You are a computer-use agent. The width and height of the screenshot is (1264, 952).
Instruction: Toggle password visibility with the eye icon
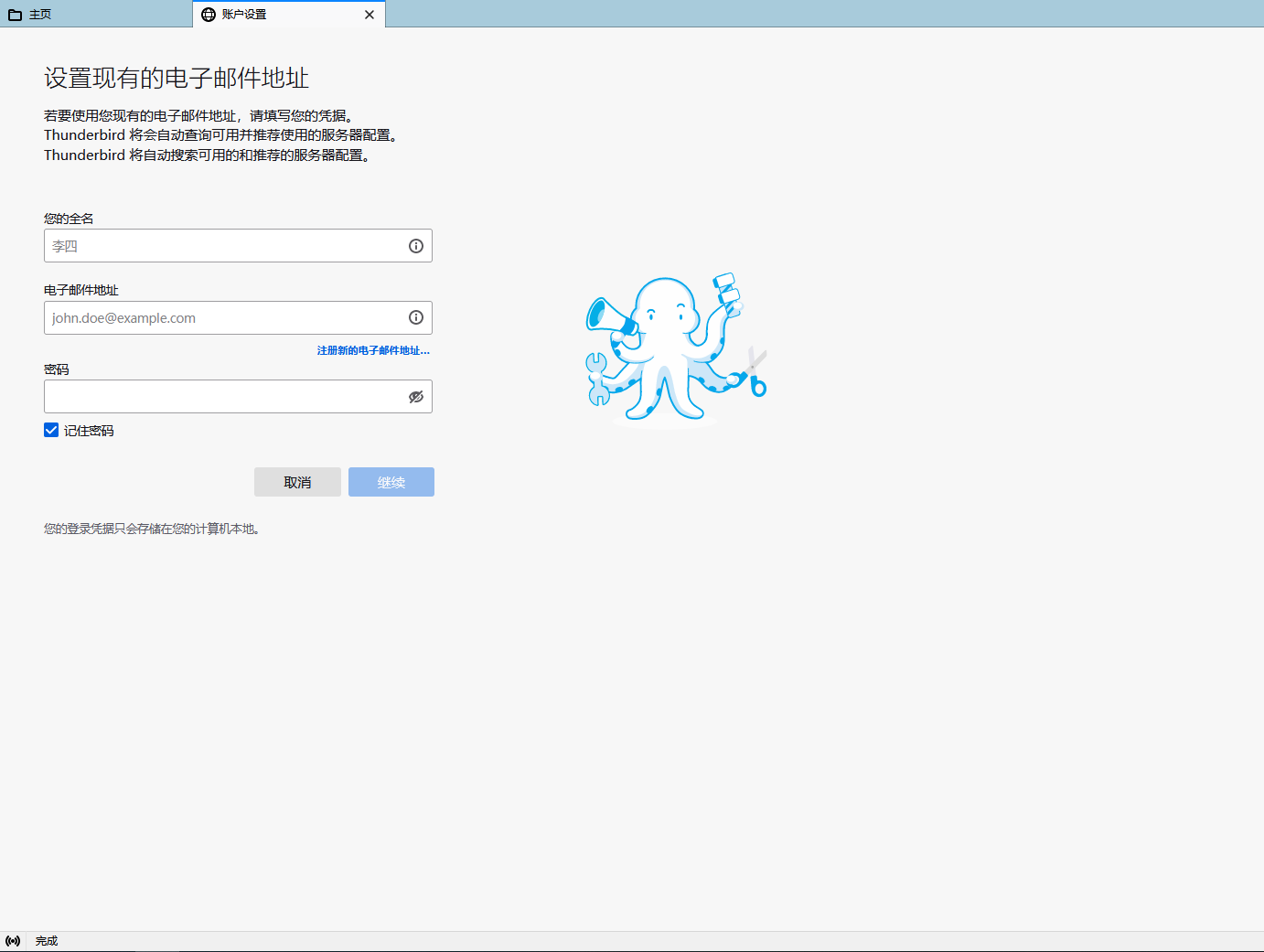(x=415, y=397)
